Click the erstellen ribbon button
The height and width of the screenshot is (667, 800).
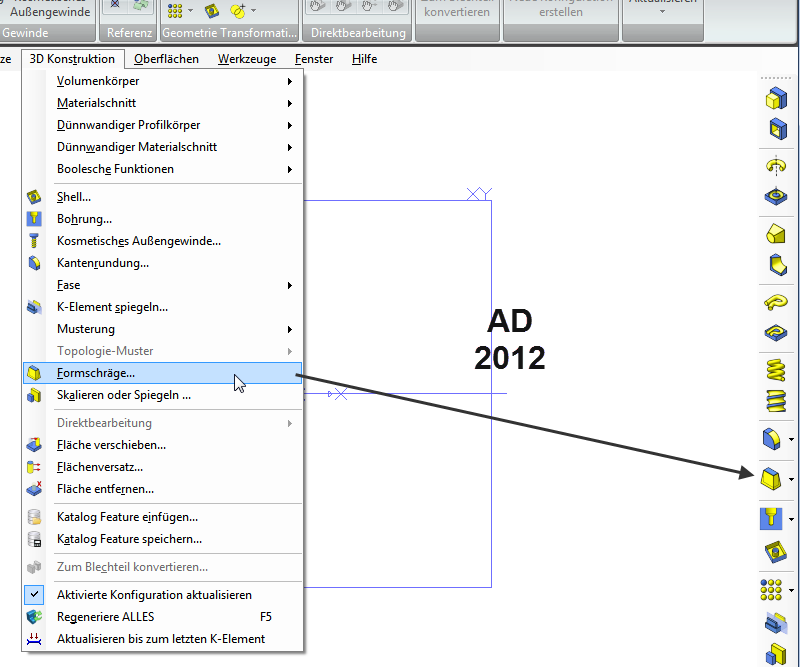[x=561, y=12]
